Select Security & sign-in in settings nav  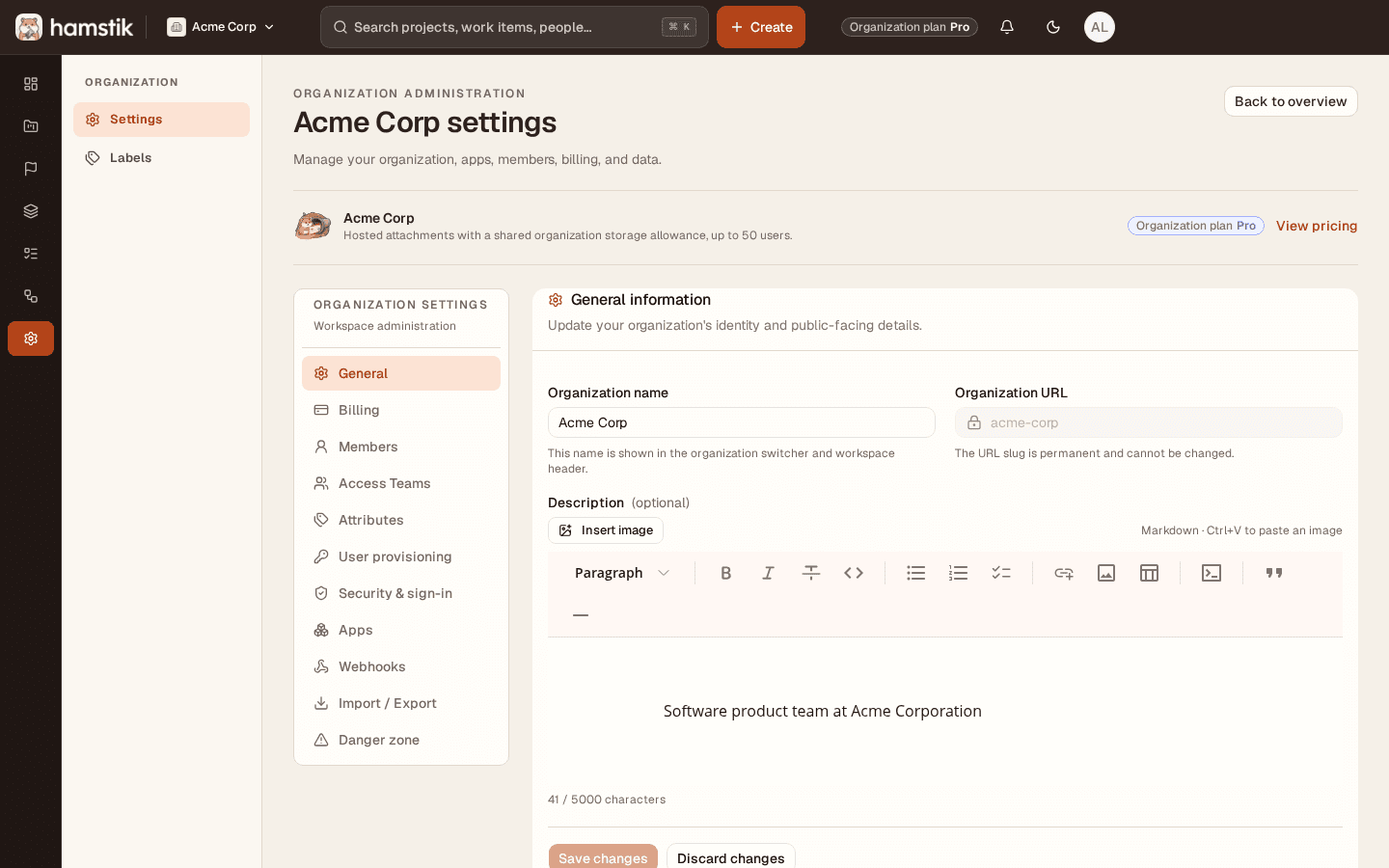(401, 593)
